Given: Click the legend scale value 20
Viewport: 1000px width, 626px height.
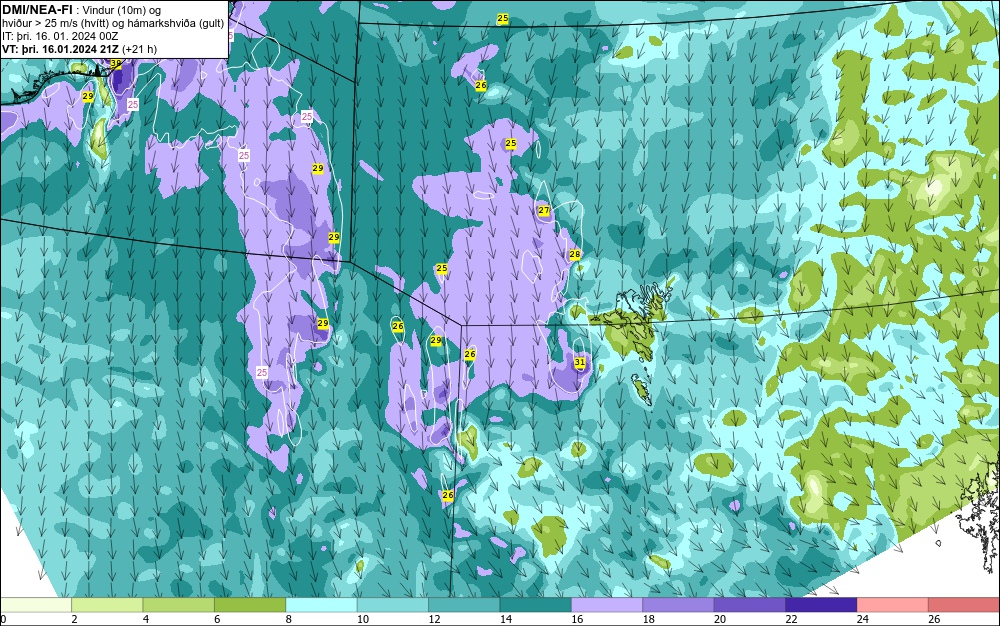Looking at the screenshot, I should pyautogui.click(x=720, y=620).
